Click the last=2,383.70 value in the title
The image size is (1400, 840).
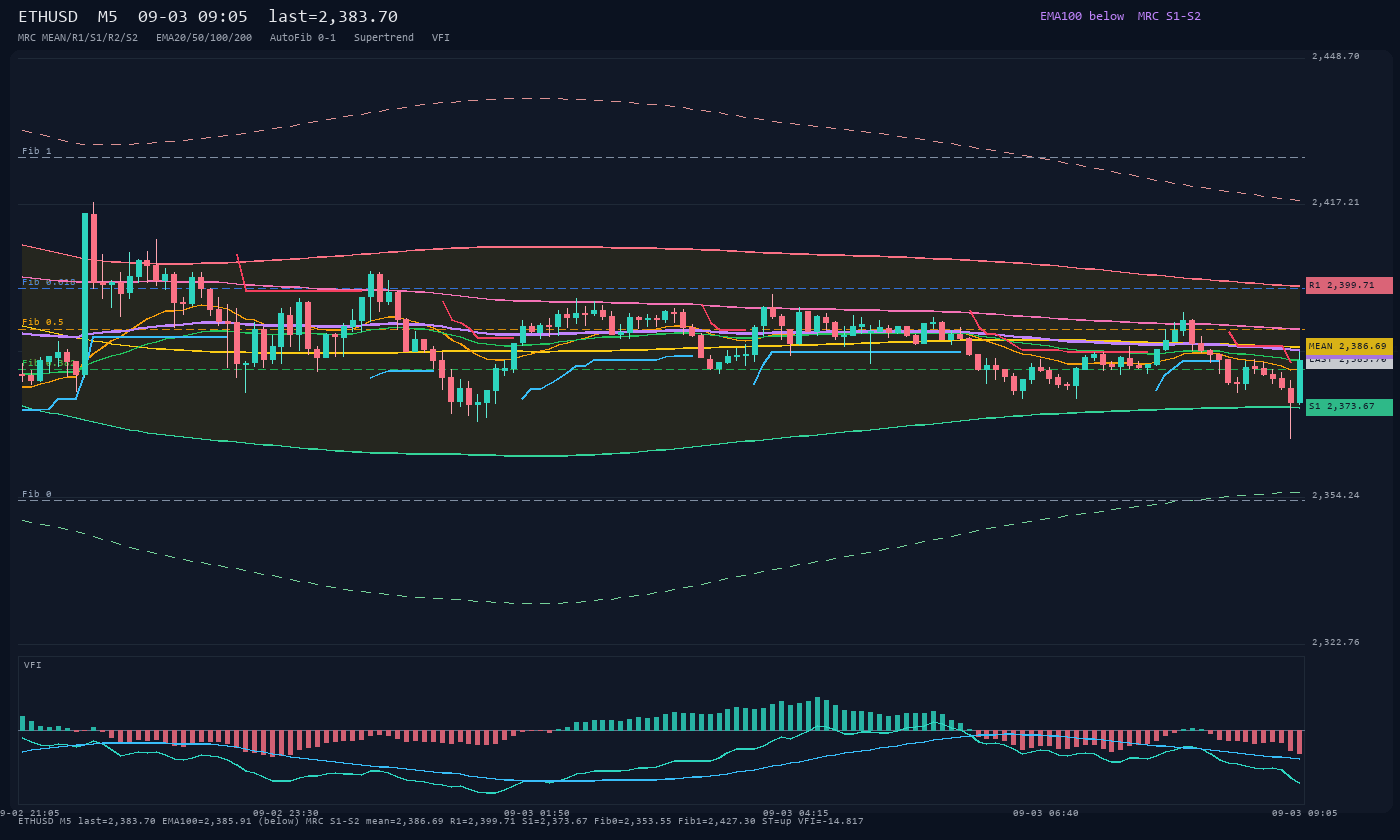point(333,17)
